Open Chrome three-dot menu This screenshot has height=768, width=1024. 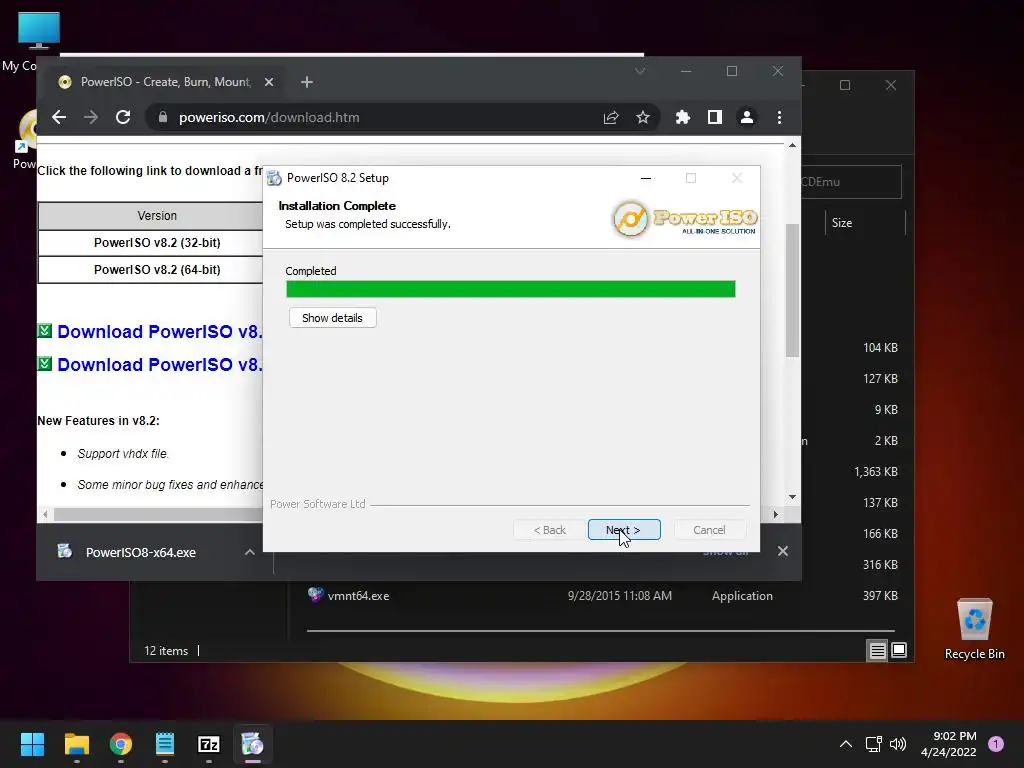[x=779, y=118]
